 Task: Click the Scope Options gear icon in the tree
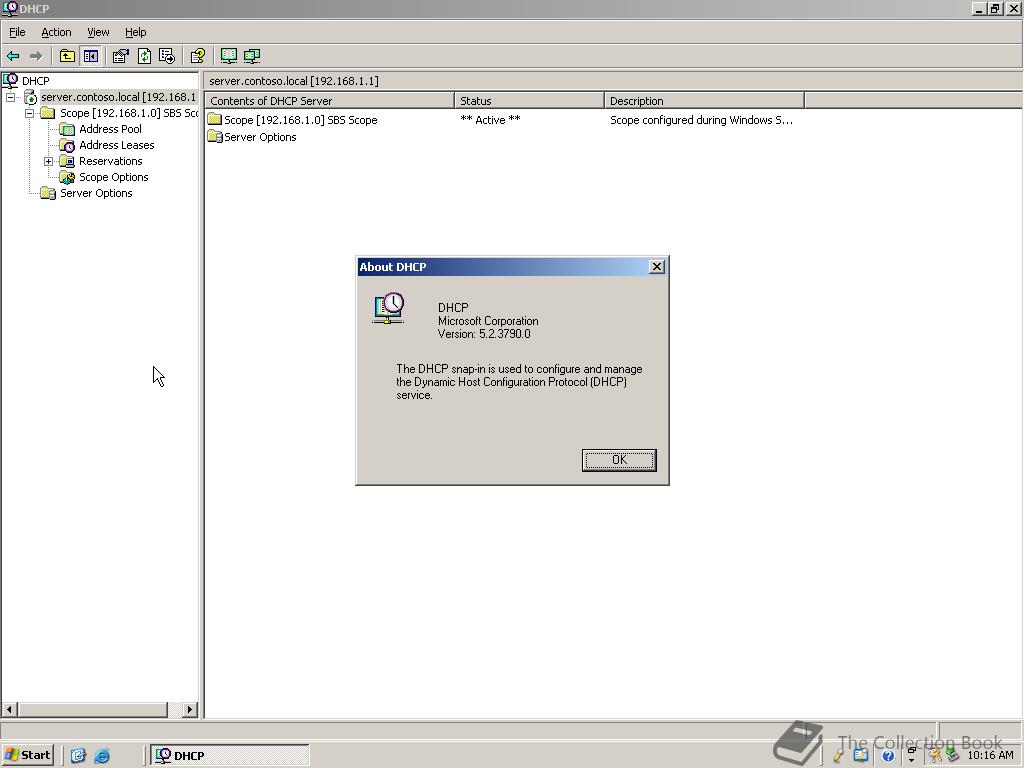pos(67,177)
